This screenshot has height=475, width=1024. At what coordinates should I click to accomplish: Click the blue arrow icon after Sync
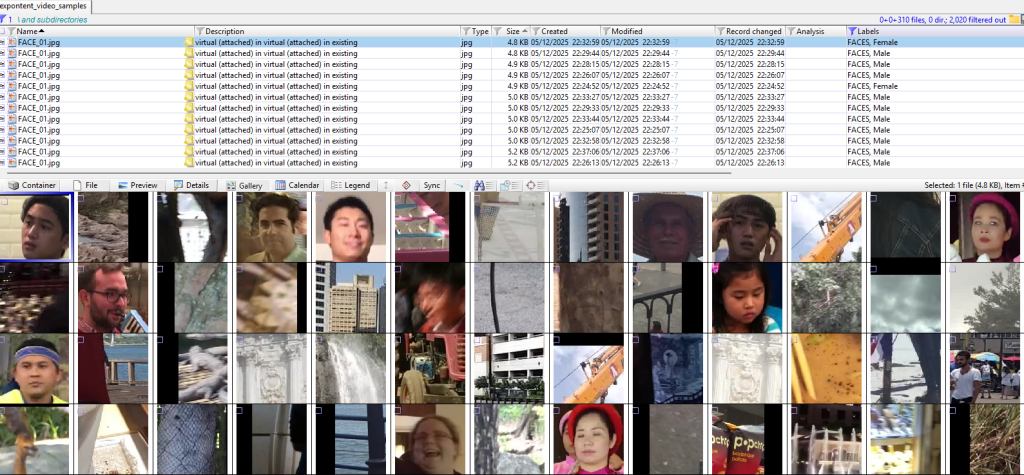point(457,185)
